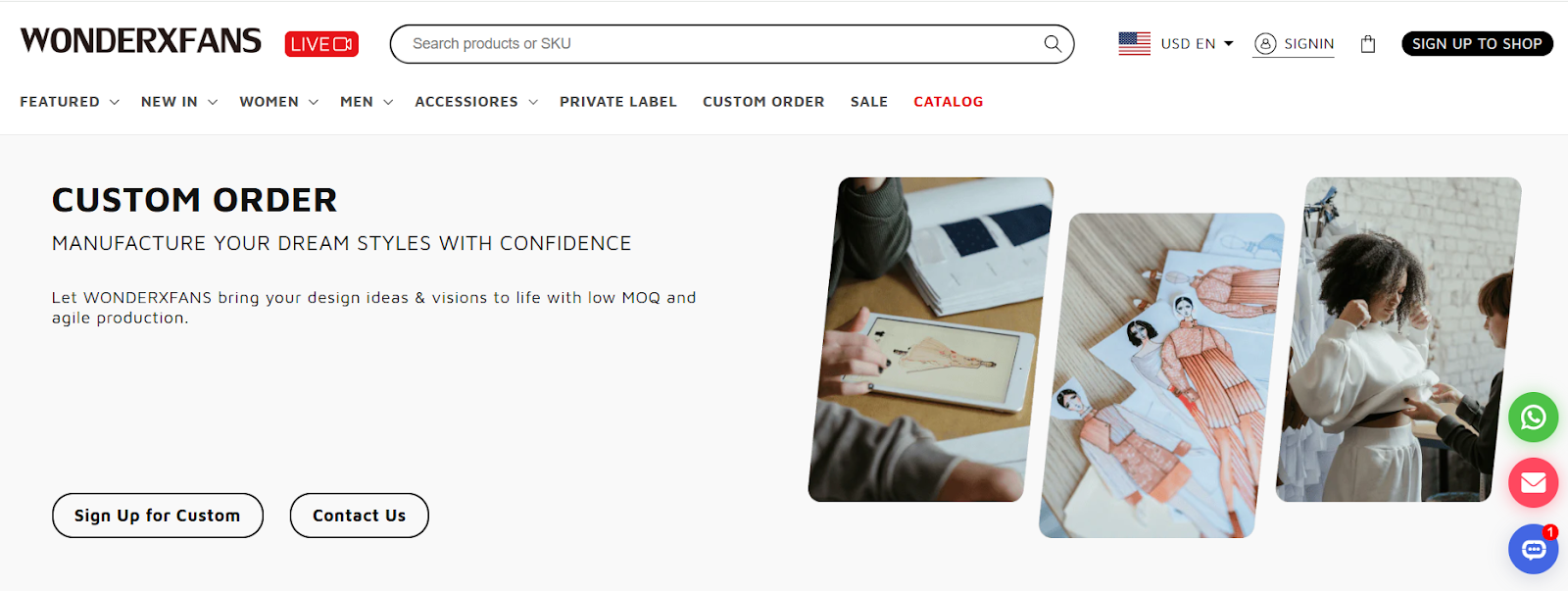The width and height of the screenshot is (1568, 591).
Task: Click the SIGNIN user profile icon
Action: click(1265, 43)
